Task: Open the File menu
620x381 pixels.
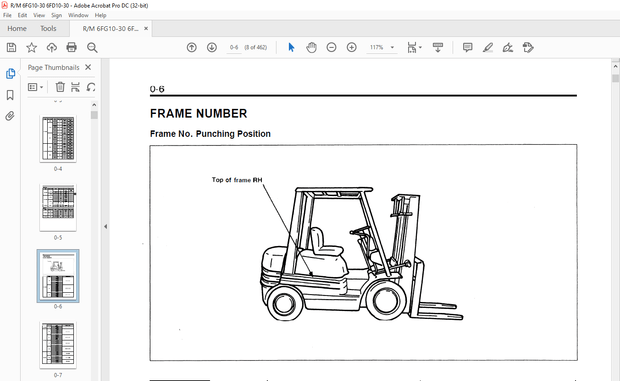Action: click(x=8, y=15)
